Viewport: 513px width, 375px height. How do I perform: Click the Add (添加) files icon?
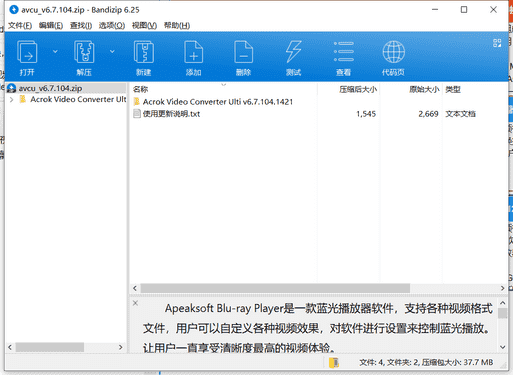tap(194, 52)
